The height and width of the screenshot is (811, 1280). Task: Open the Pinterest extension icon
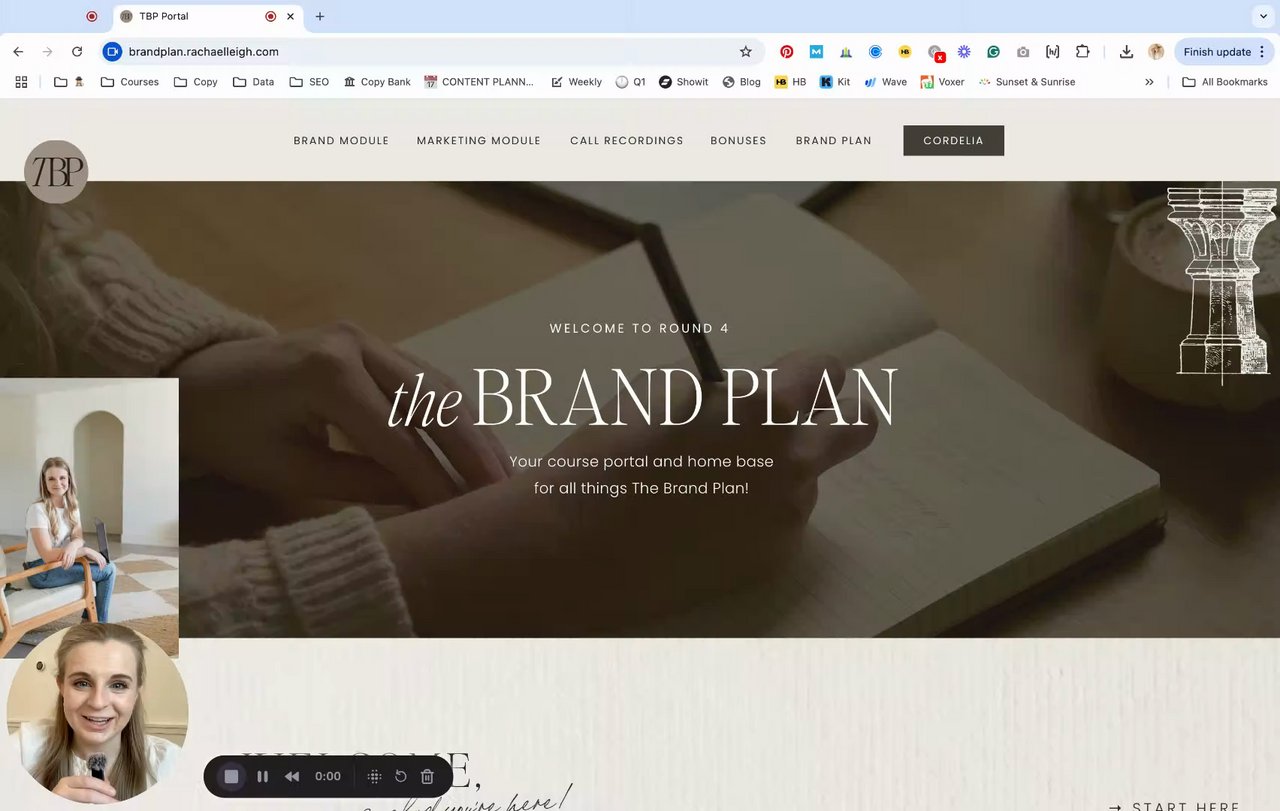click(787, 52)
